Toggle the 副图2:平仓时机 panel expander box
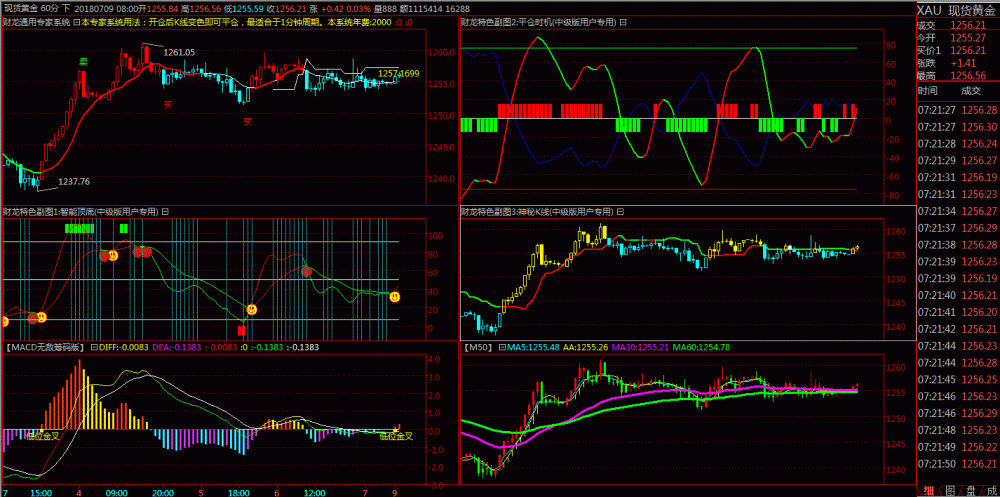1000x497 pixels. click(623, 22)
